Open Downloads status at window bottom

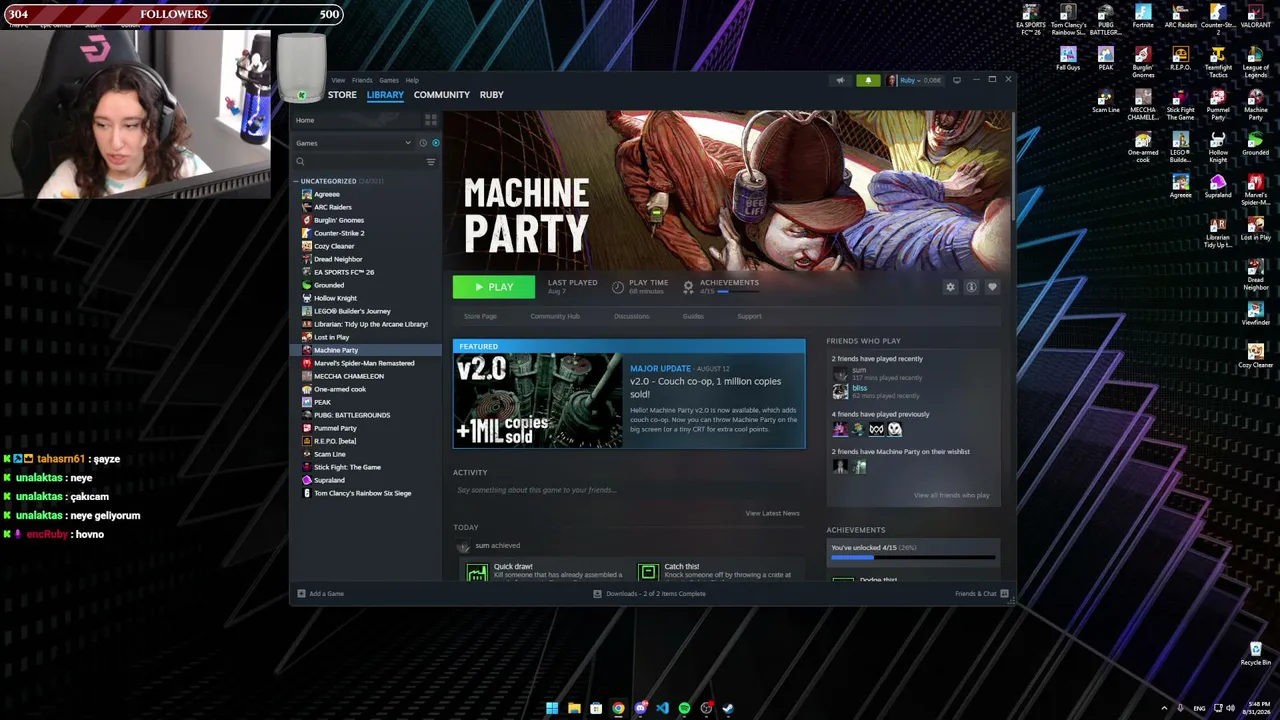point(649,594)
